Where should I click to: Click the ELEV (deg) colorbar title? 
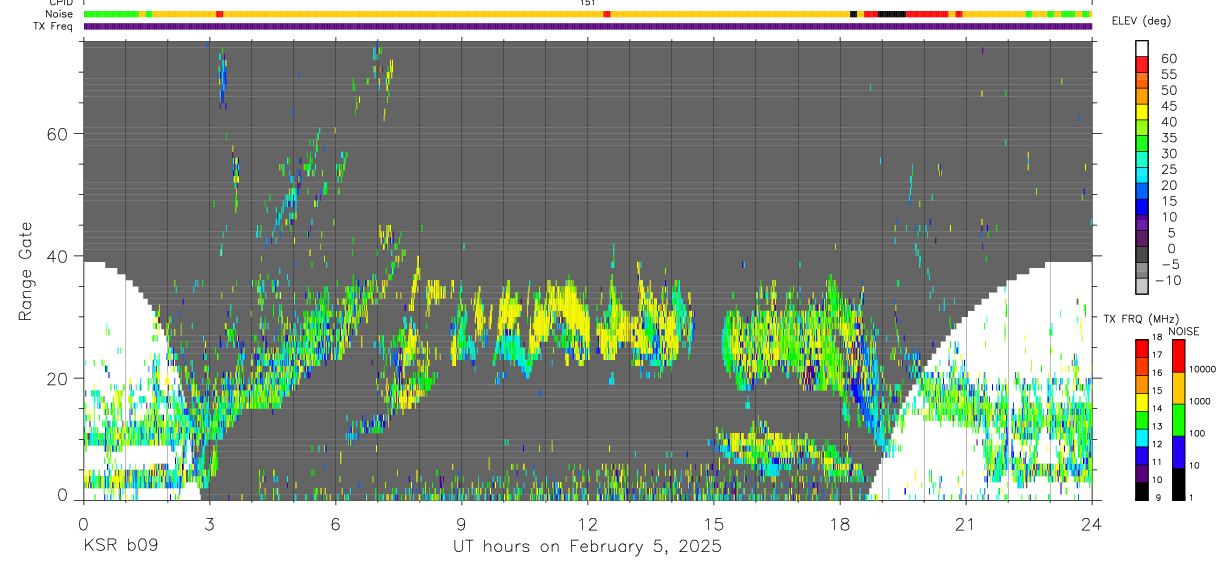pos(1141,21)
